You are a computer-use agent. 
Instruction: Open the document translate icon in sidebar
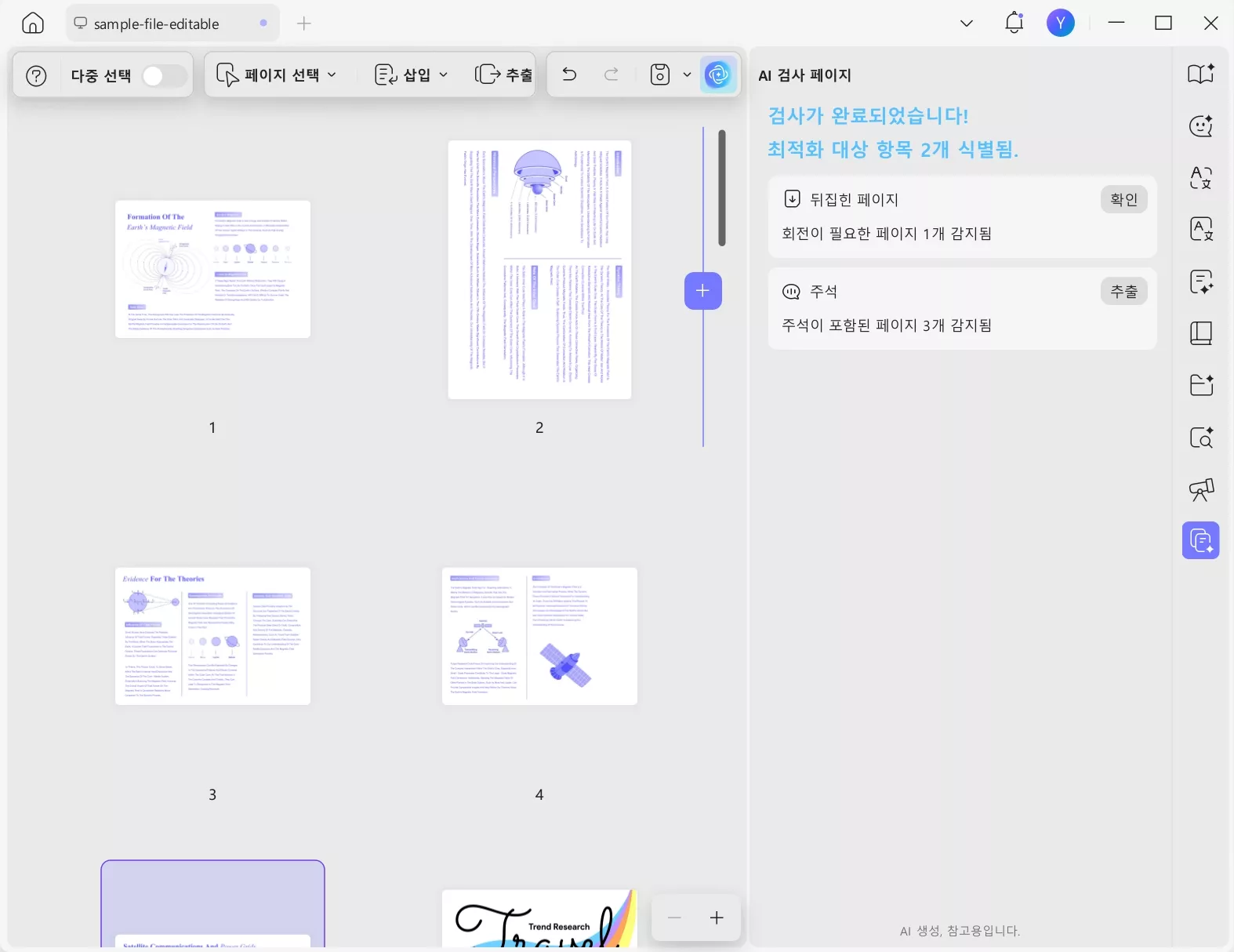click(1201, 229)
